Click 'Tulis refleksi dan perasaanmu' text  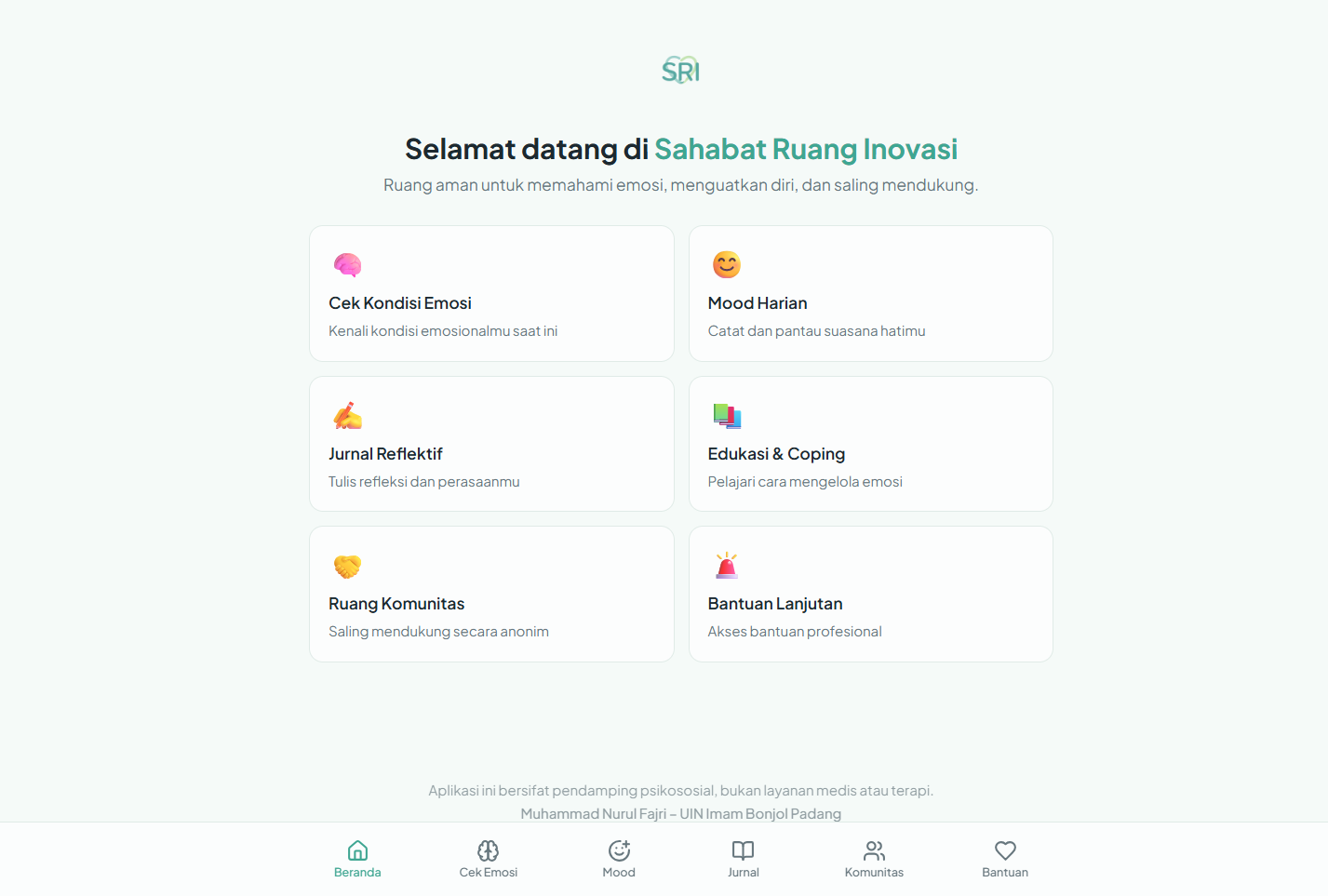[x=424, y=482]
